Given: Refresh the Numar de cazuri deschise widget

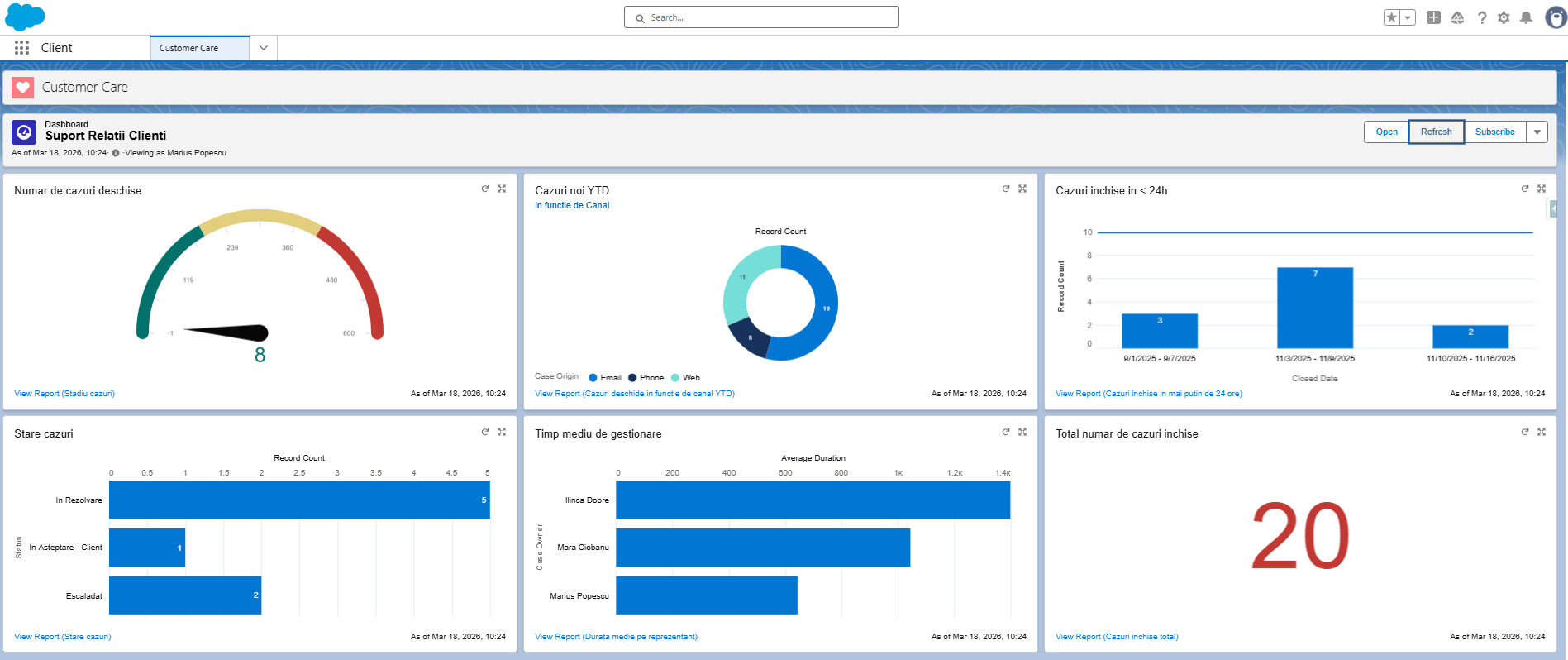Looking at the screenshot, I should point(485,189).
